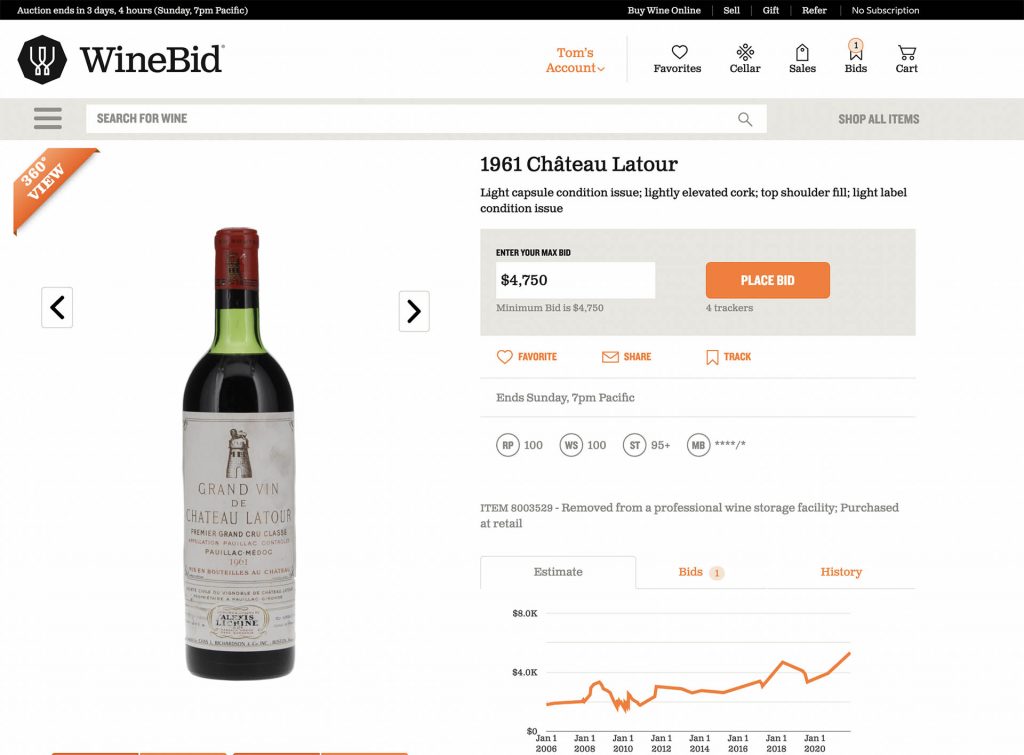Open the hamburger menu
The width and height of the screenshot is (1024, 755).
(x=48, y=119)
